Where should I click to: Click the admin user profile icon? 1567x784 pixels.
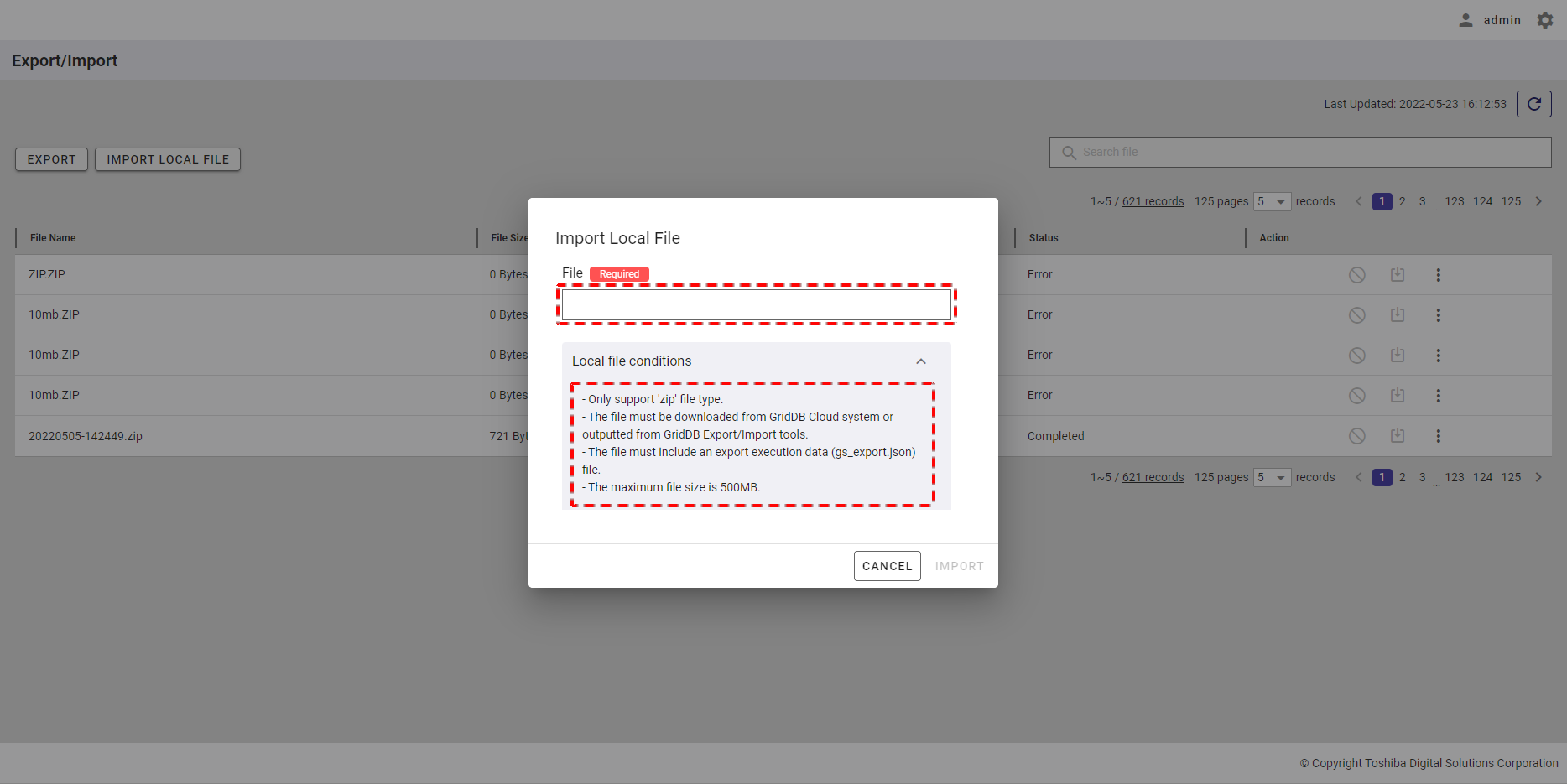(1465, 20)
